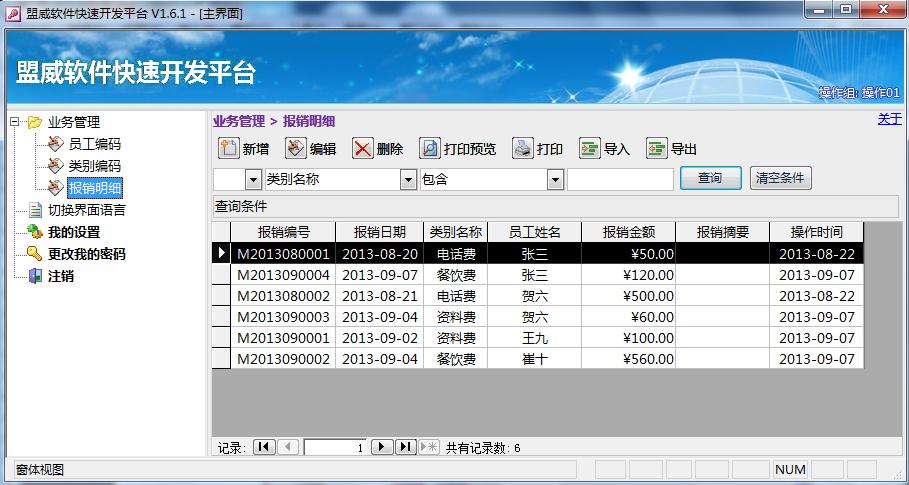Click the 导出 label
Screen dimensions: 909x485
[x=683, y=149]
